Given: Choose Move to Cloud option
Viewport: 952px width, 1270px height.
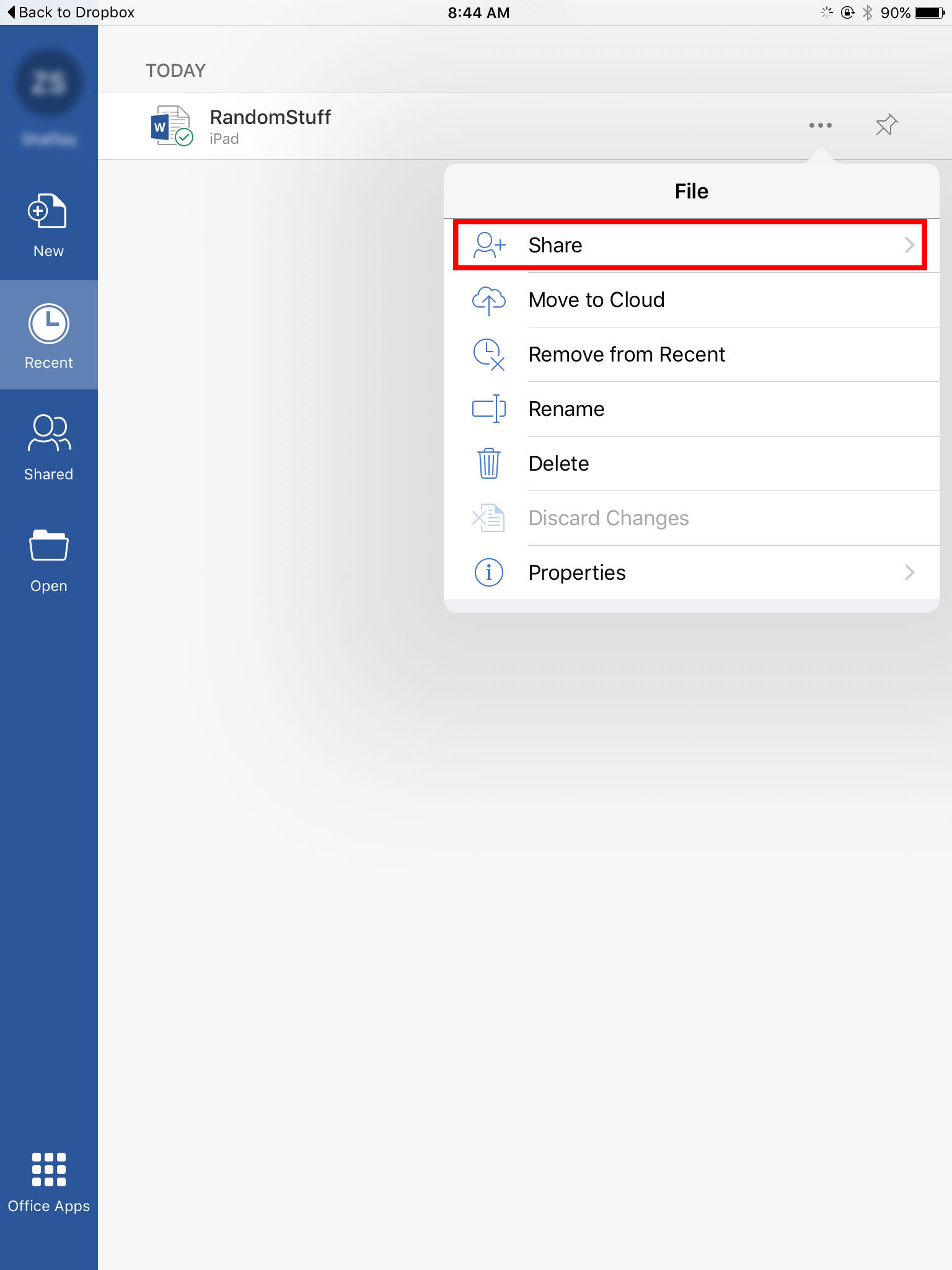Looking at the screenshot, I should coord(596,300).
